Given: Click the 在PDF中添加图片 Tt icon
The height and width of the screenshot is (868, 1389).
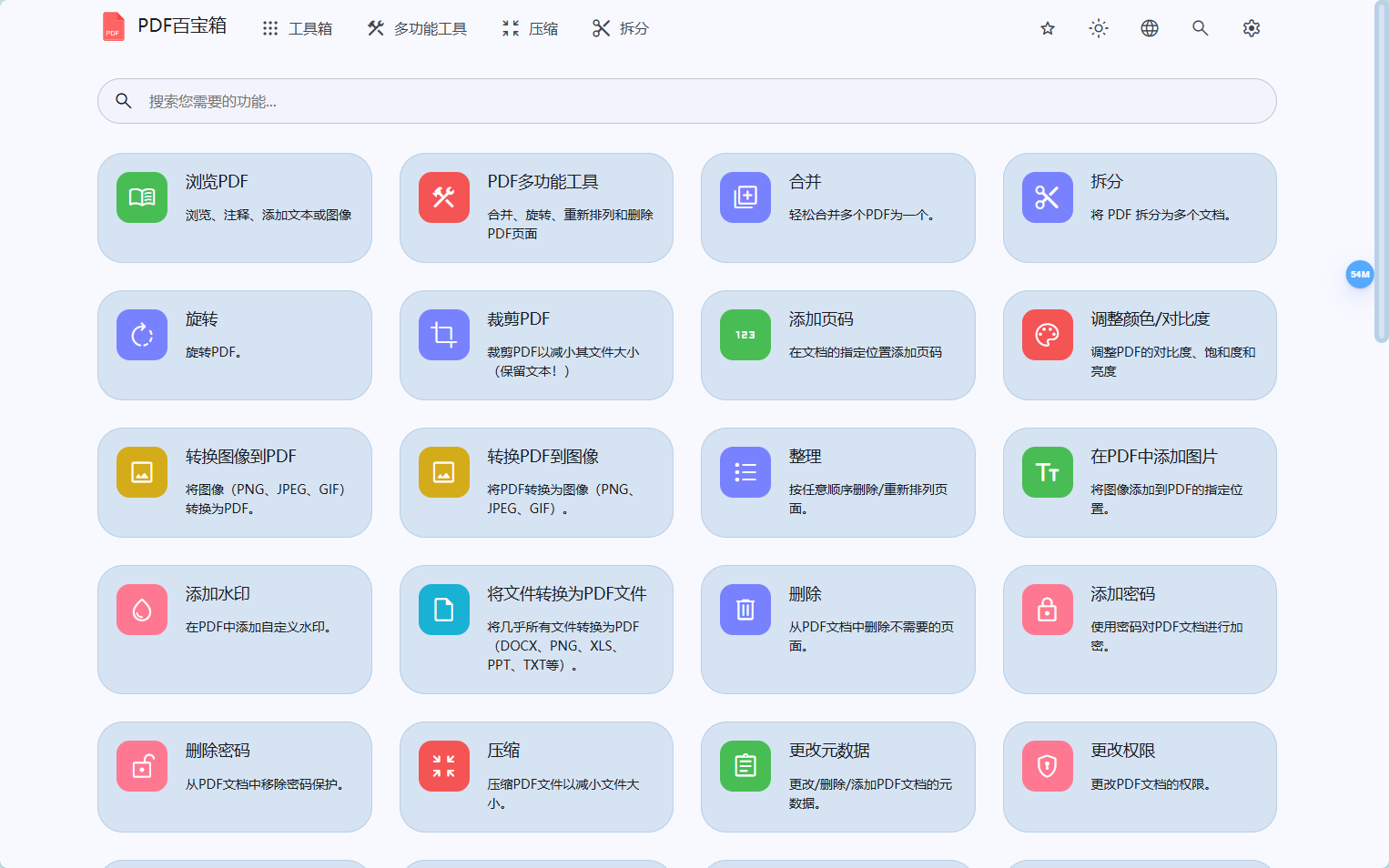Looking at the screenshot, I should coord(1048,472).
